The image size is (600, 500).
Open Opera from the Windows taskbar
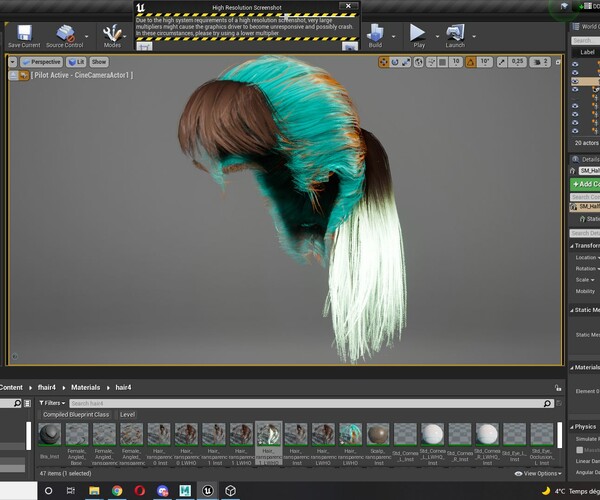140,490
